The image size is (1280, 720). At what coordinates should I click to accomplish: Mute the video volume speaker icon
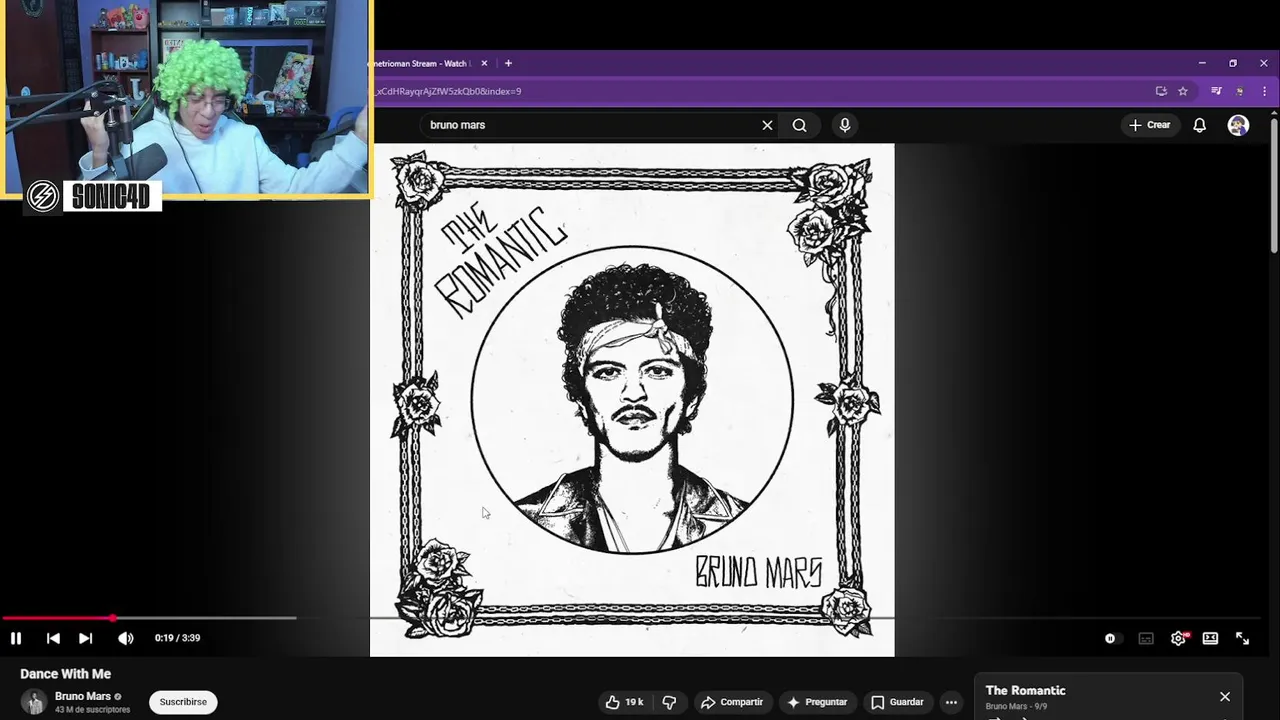tap(125, 638)
